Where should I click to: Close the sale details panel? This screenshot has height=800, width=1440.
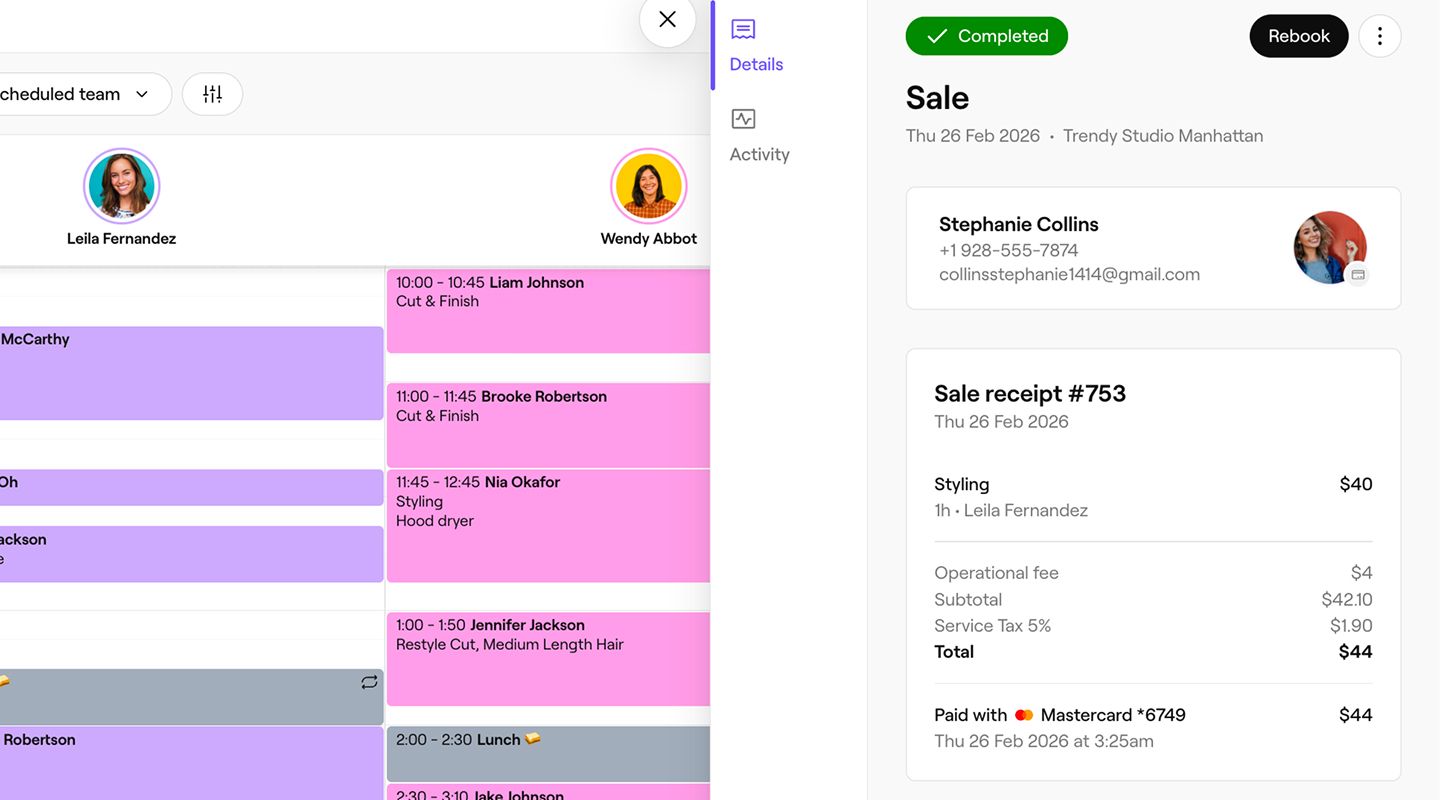(x=667, y=20)
